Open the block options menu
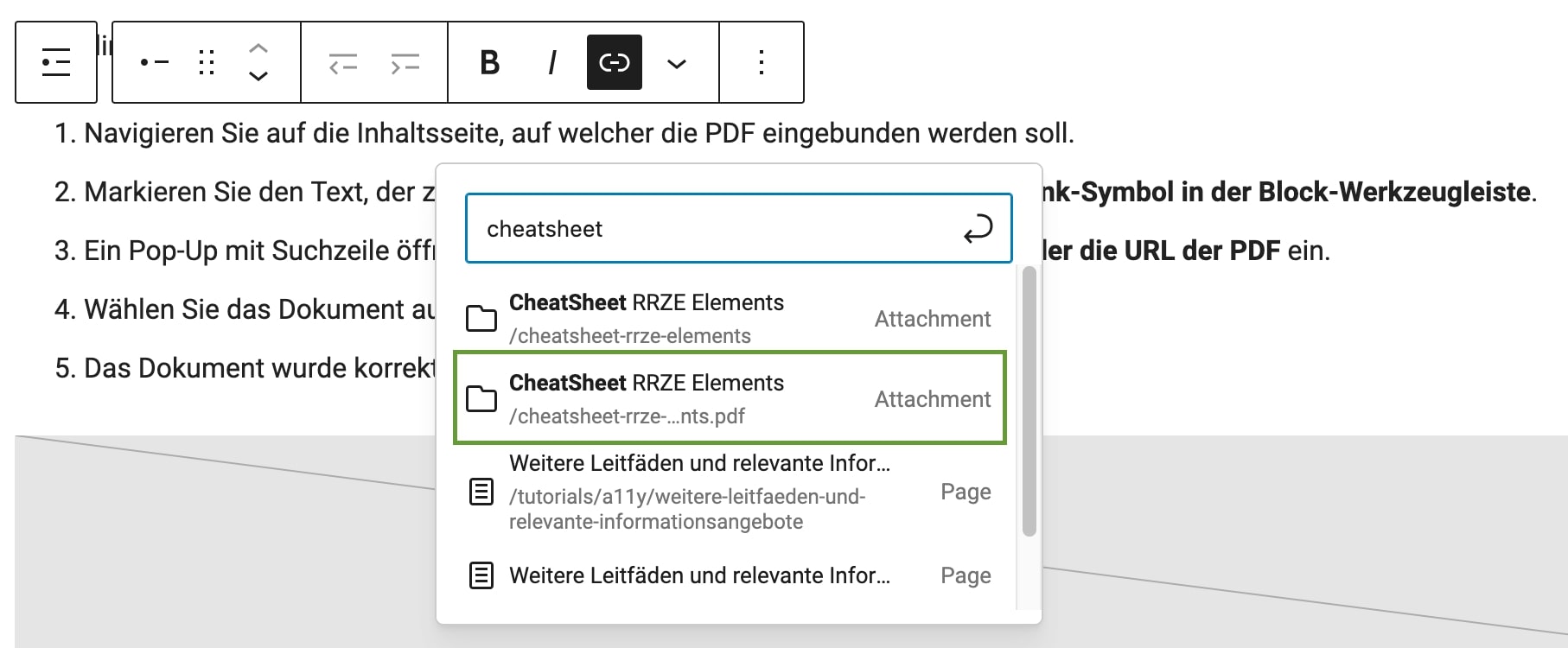 (762, 62)
